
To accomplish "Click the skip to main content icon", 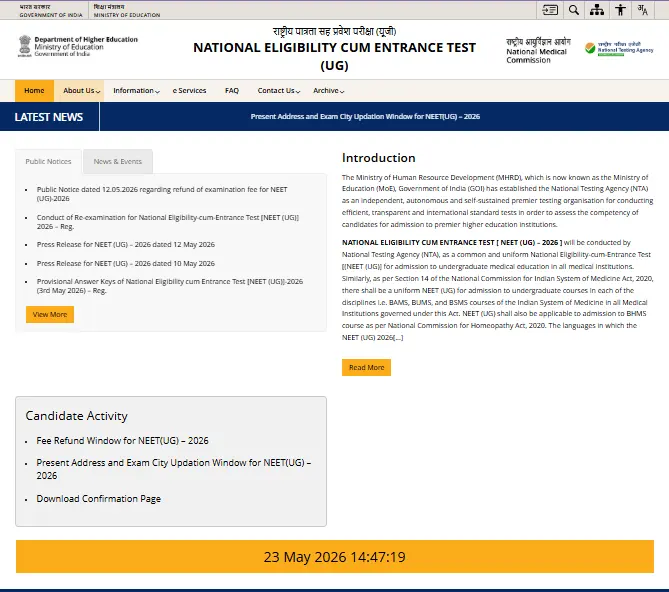I will coord(550,10).
